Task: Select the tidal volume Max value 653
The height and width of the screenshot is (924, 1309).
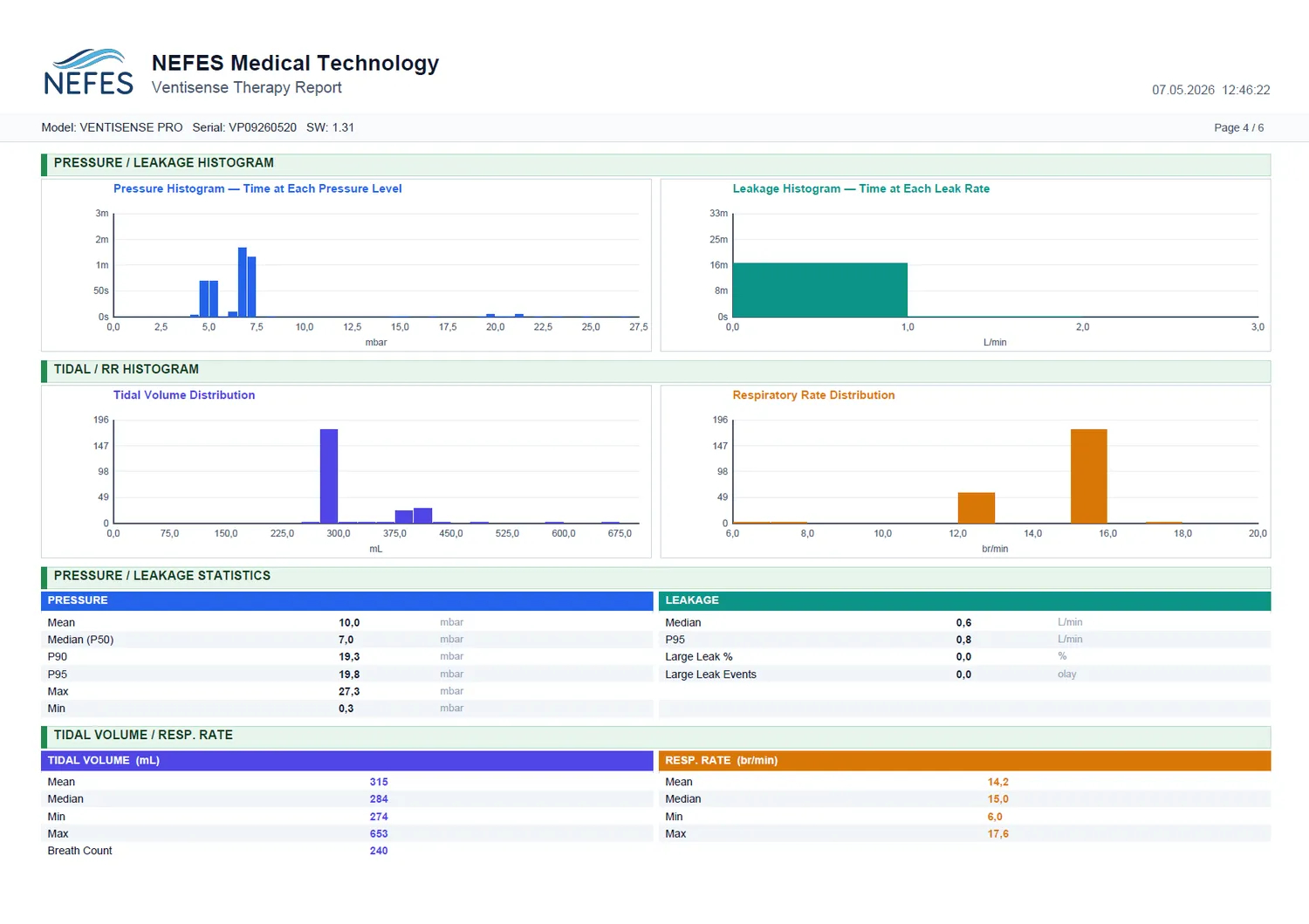Action: [x=379, y=834]
